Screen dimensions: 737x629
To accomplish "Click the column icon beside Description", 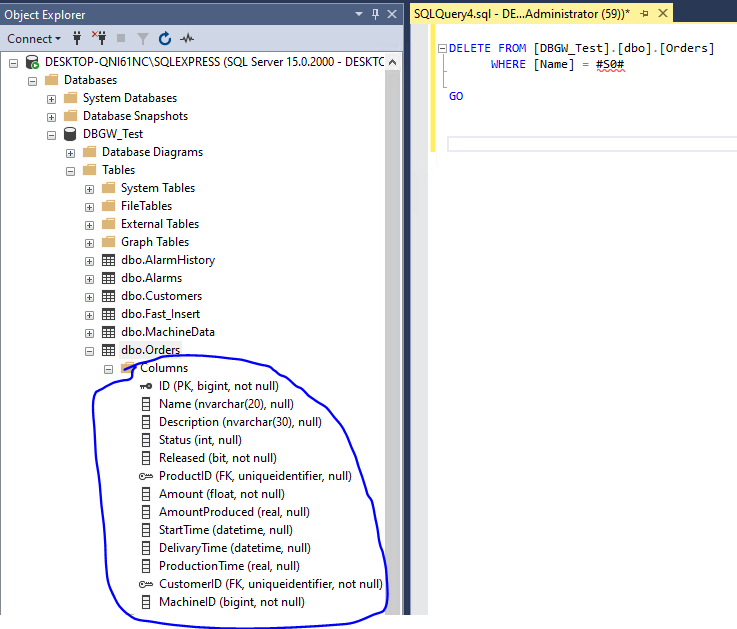I will point(146,422).
